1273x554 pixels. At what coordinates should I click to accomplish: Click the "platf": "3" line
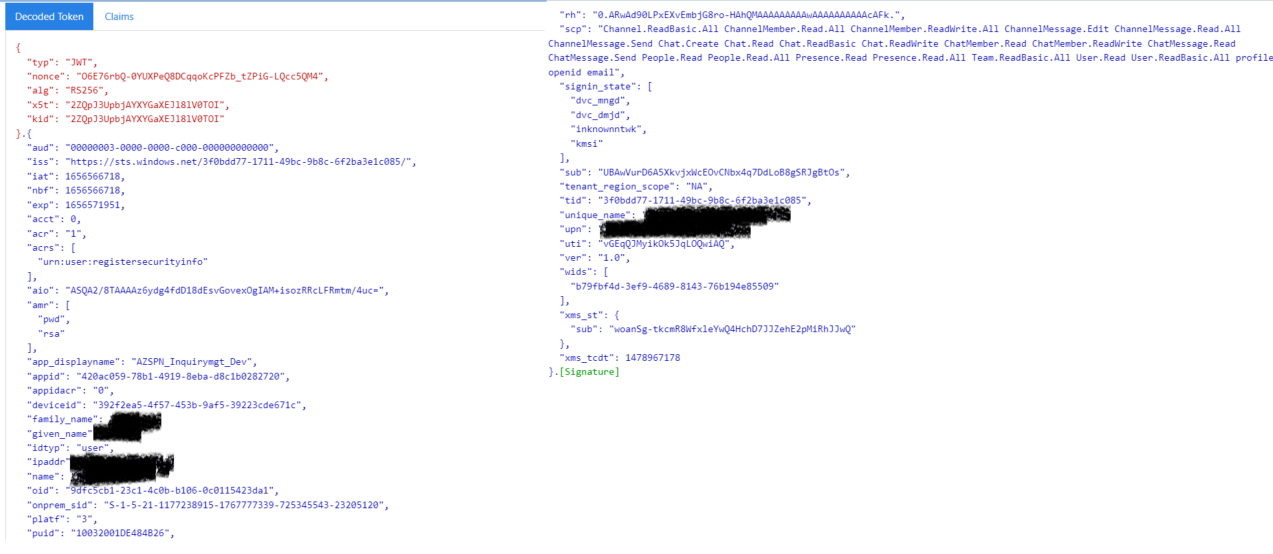(64, 519)
